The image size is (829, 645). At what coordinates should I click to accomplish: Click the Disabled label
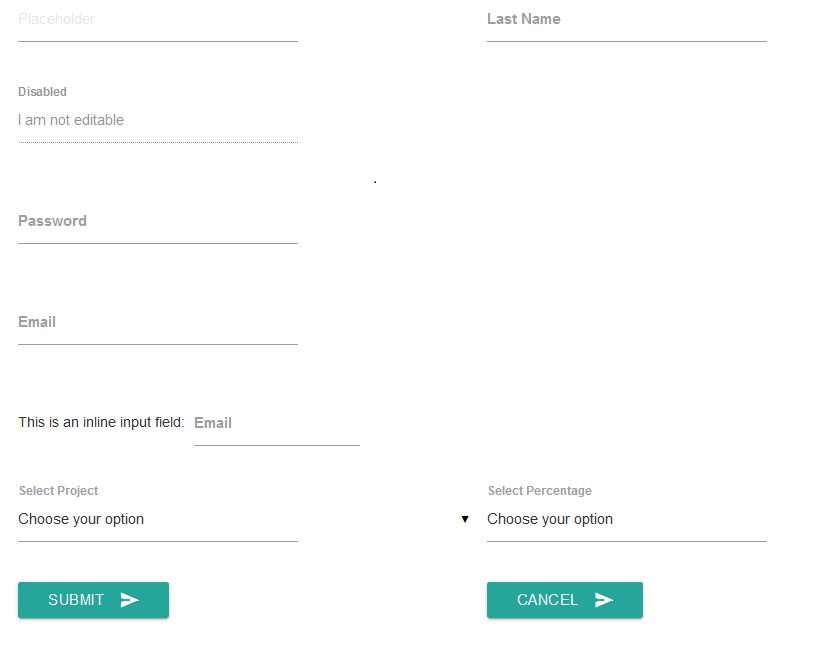(x=42, y=91)
